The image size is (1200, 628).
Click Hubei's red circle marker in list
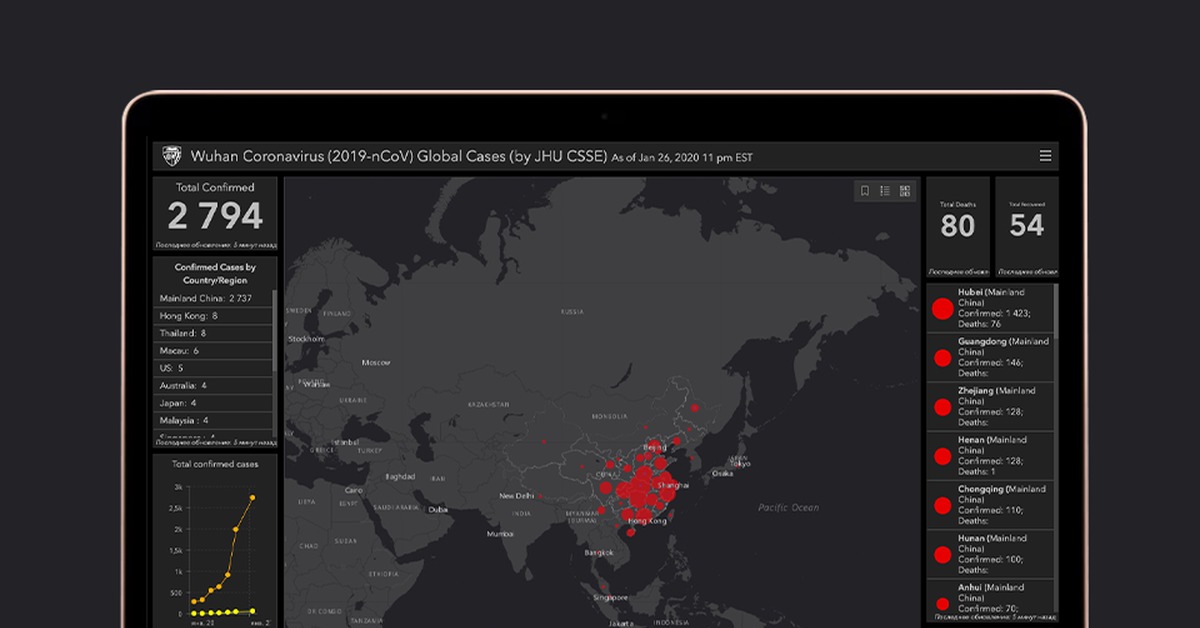point(941,309)
